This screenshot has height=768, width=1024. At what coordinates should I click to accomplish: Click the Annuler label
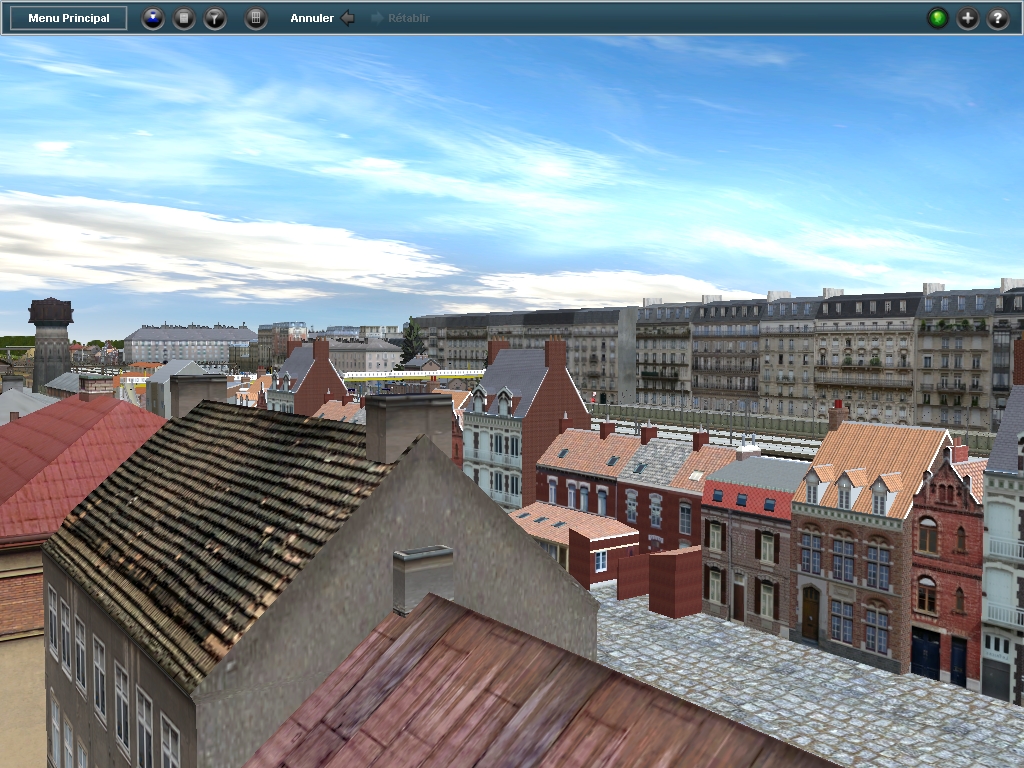point(312,18)
